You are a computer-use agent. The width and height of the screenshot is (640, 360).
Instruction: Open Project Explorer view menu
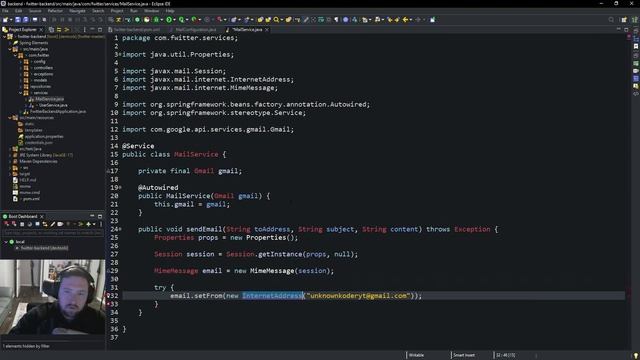[x=84, y=29]
